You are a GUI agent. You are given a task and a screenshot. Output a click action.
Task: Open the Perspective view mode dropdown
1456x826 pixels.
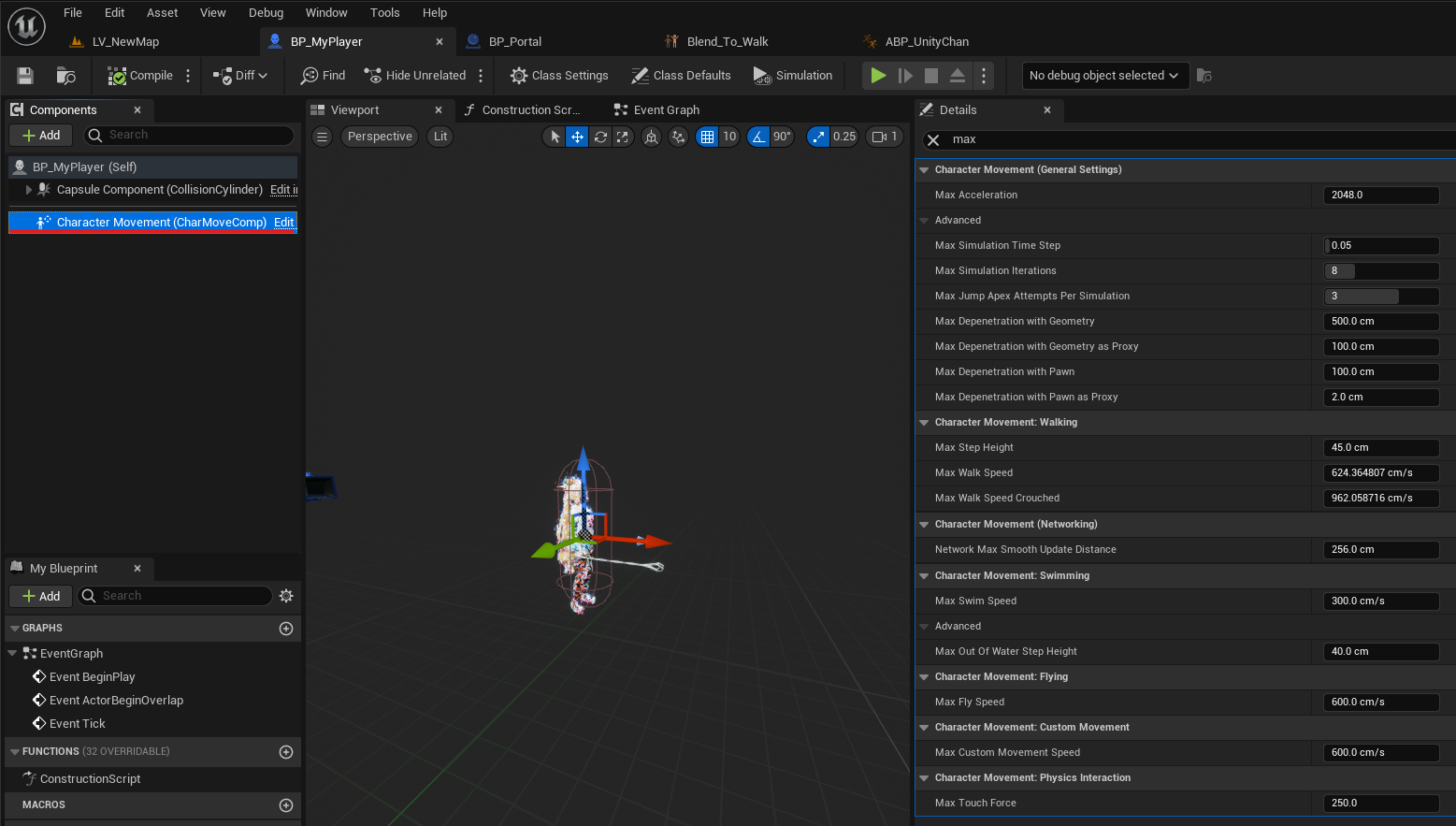pos(380,137)
